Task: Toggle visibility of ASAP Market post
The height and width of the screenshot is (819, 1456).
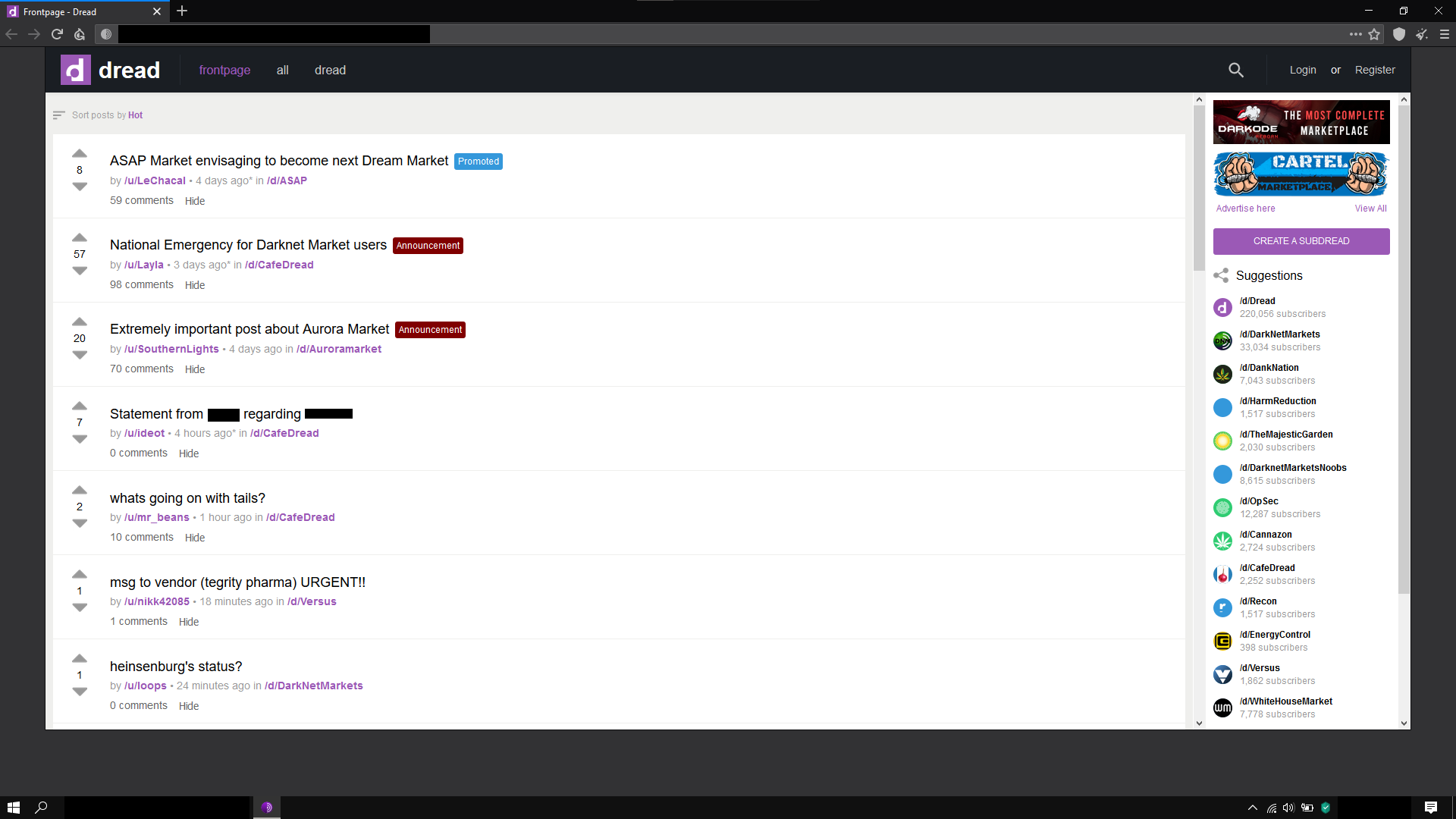Action: [x=194, y=200]
